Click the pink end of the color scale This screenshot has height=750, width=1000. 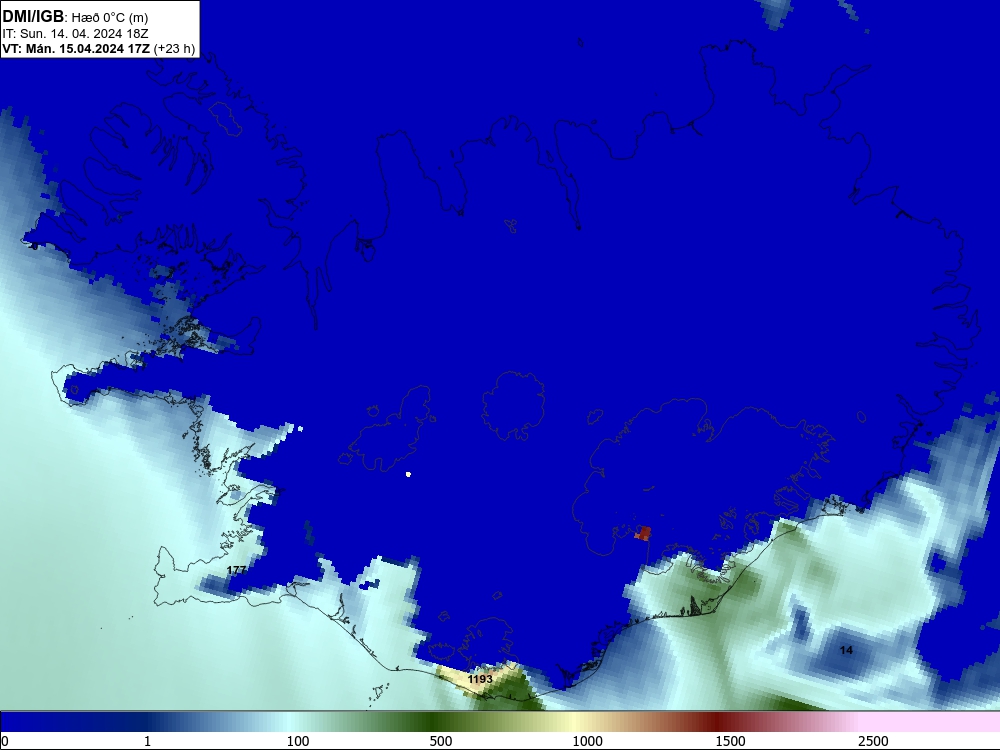pyautogui.click(x=931, y=722)
